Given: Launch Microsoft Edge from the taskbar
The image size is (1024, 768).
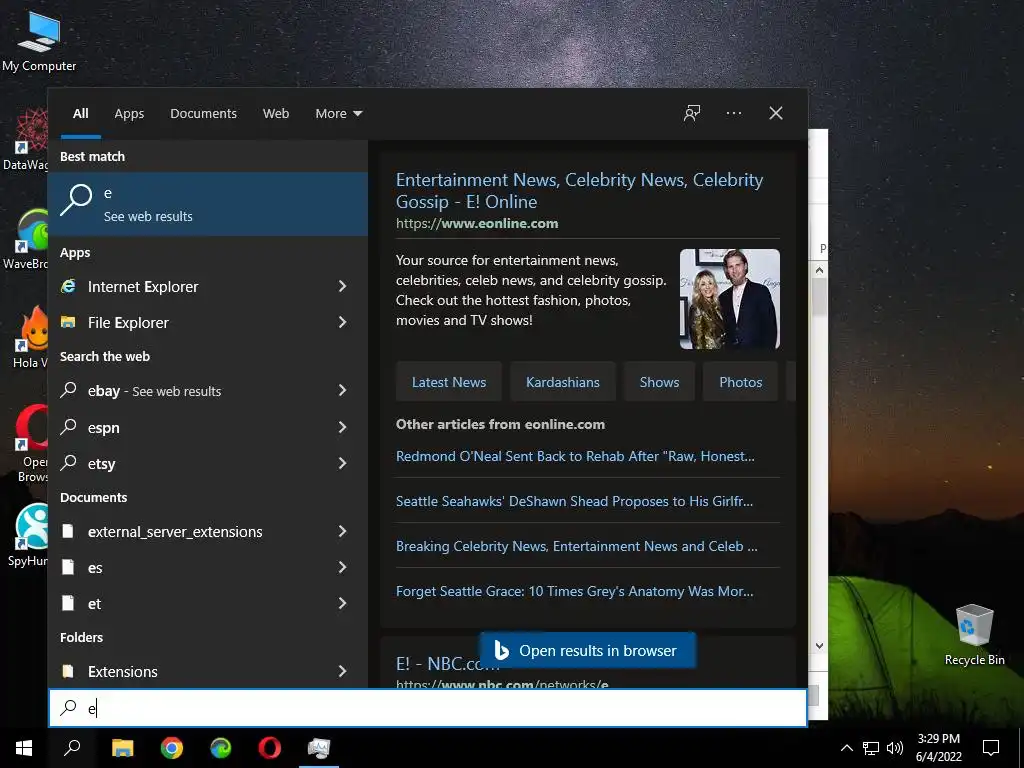Looking at the screenshot, I should click(221, 748).
